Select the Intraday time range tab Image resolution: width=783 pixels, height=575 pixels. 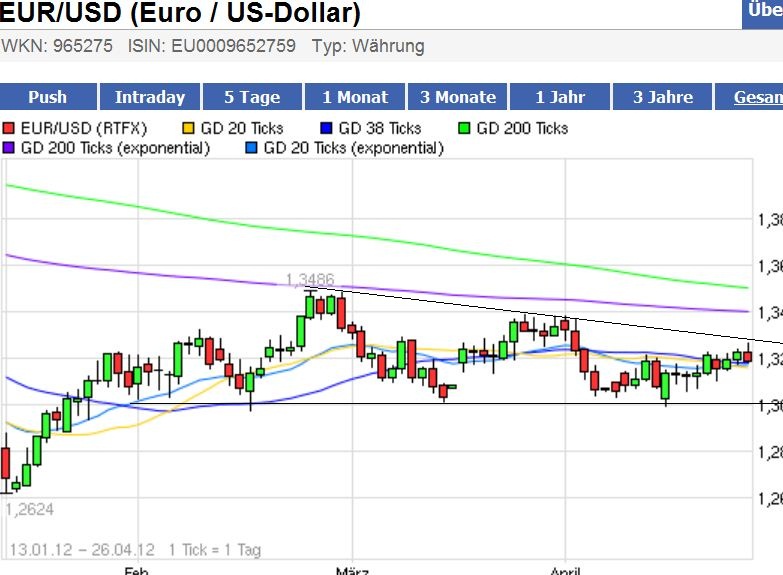[150, 96]
